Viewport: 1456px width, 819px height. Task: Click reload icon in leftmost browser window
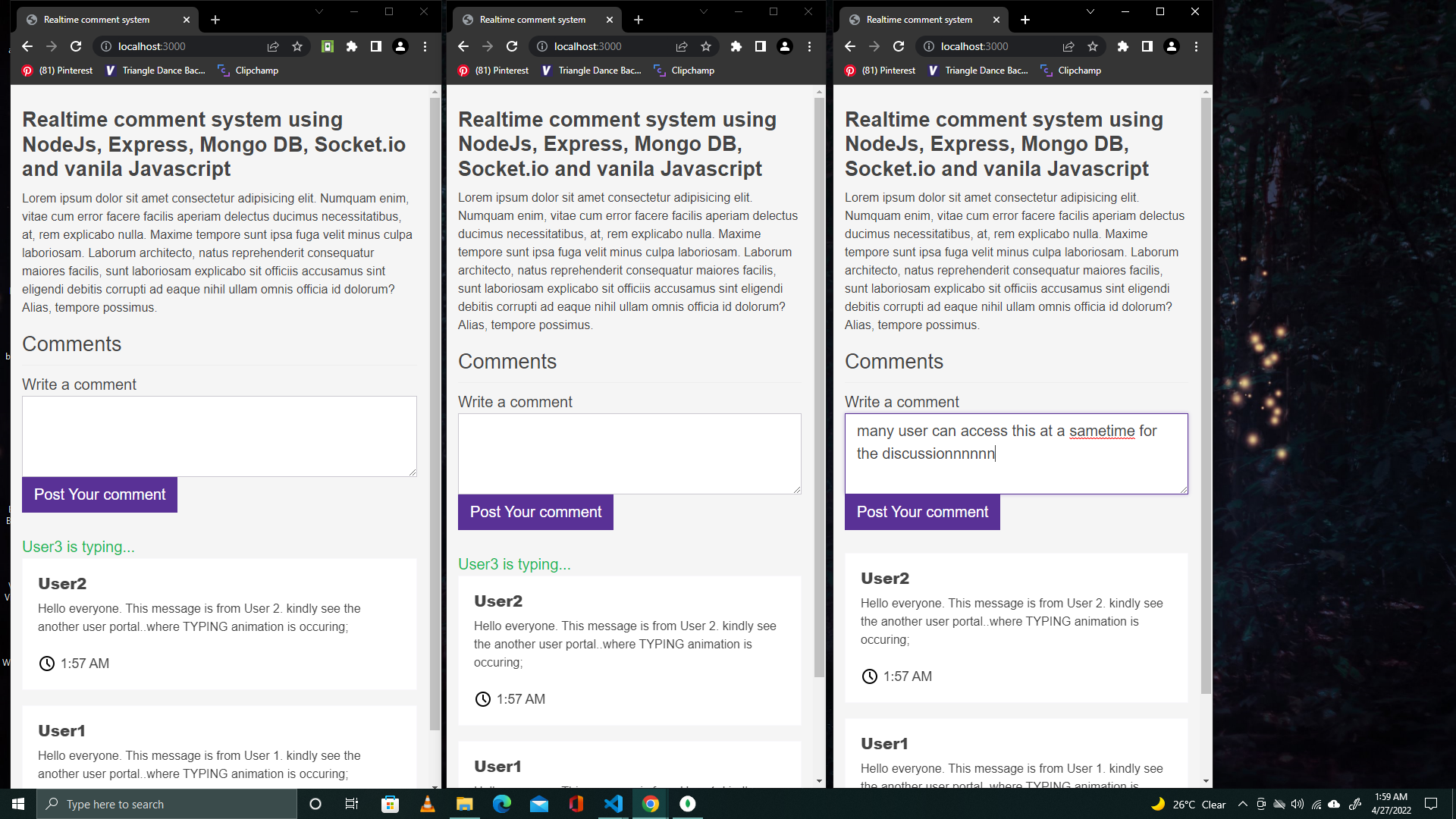click(76, 46)
